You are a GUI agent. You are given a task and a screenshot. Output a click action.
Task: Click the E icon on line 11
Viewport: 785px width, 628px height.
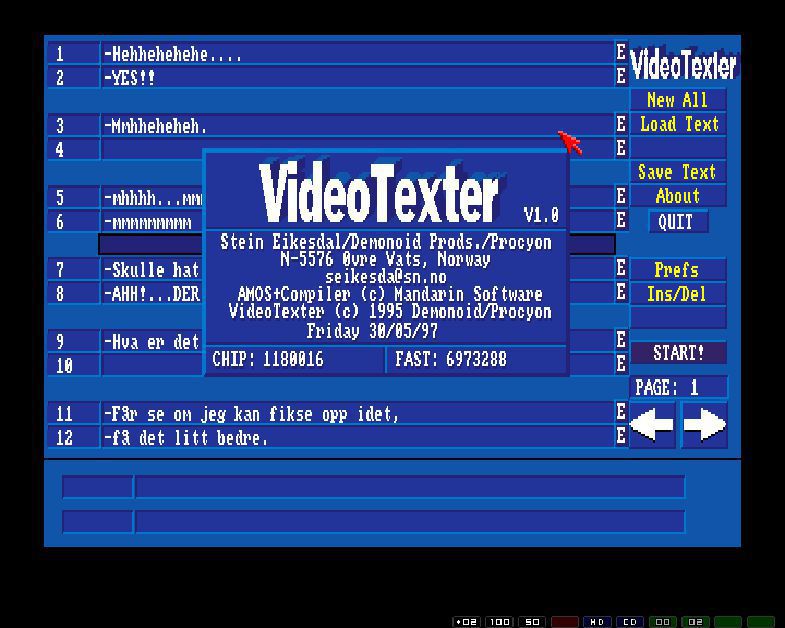pyautogui.click(x=621, y=412)
